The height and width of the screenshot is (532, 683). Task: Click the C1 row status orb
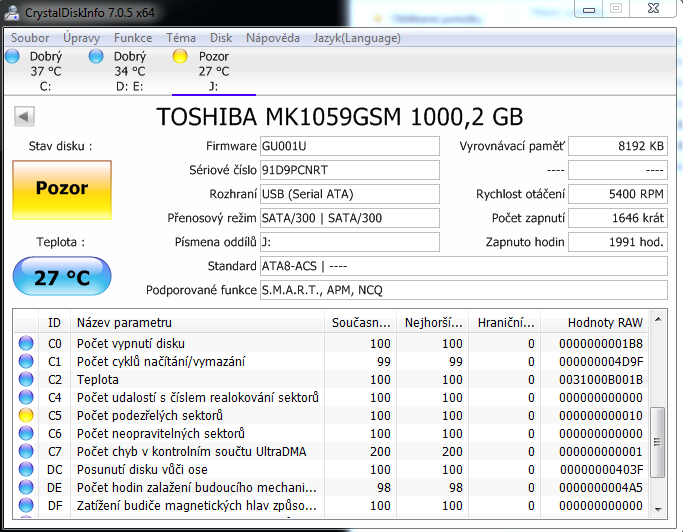point(26,361)
